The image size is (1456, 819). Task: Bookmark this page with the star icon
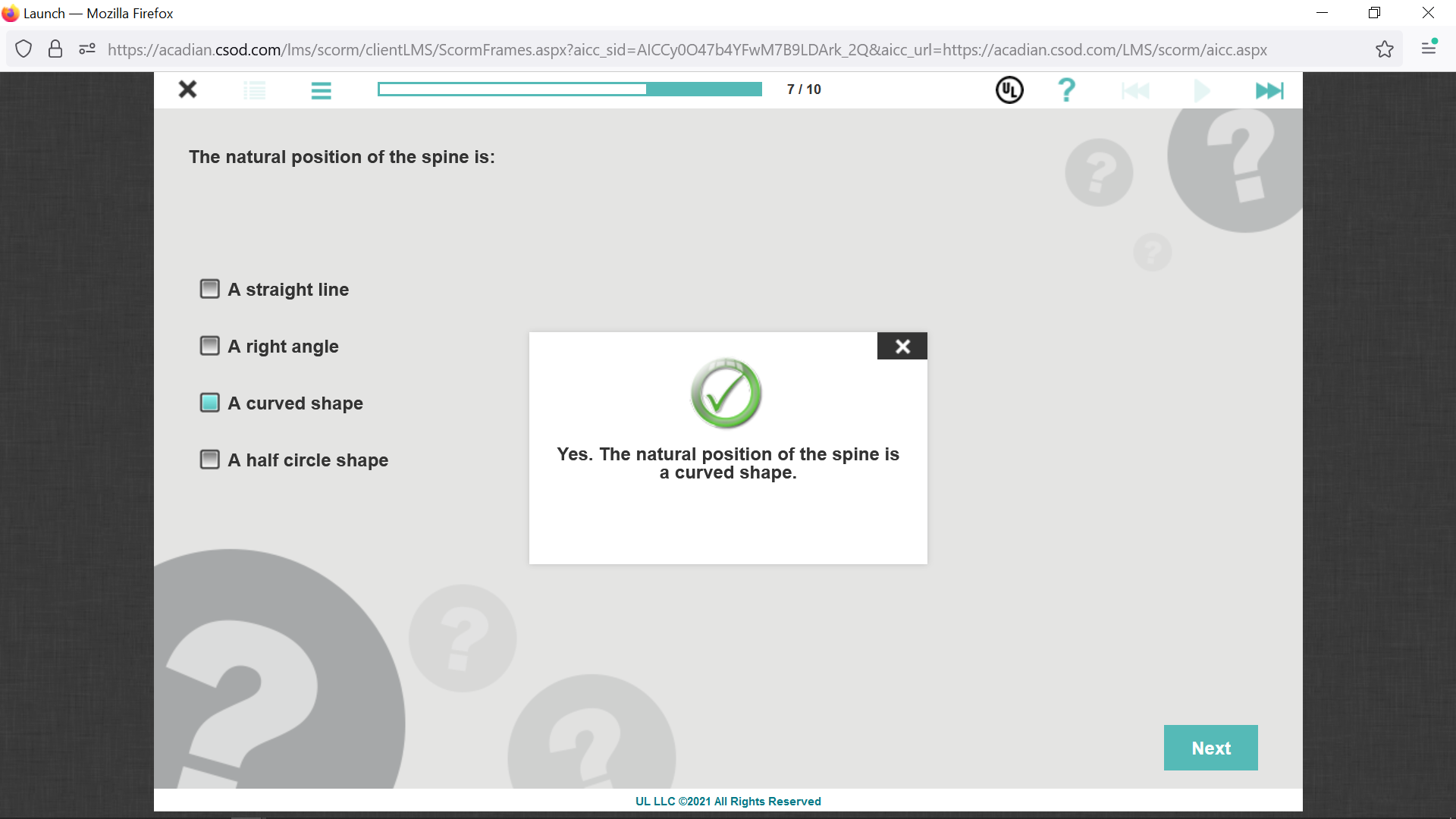tap(1384, 50)
